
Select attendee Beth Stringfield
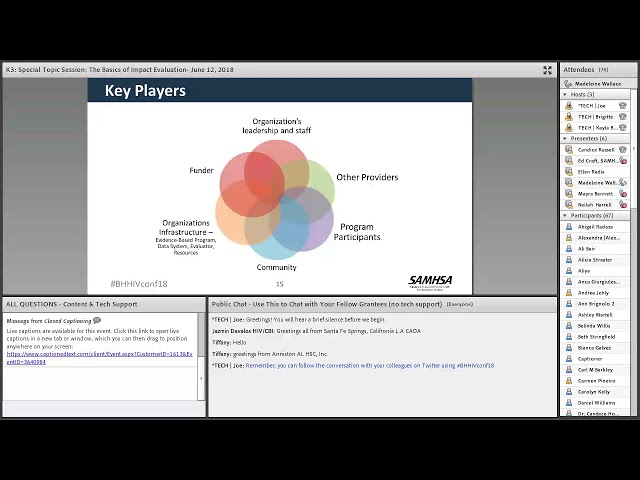(x=595, y=337)
